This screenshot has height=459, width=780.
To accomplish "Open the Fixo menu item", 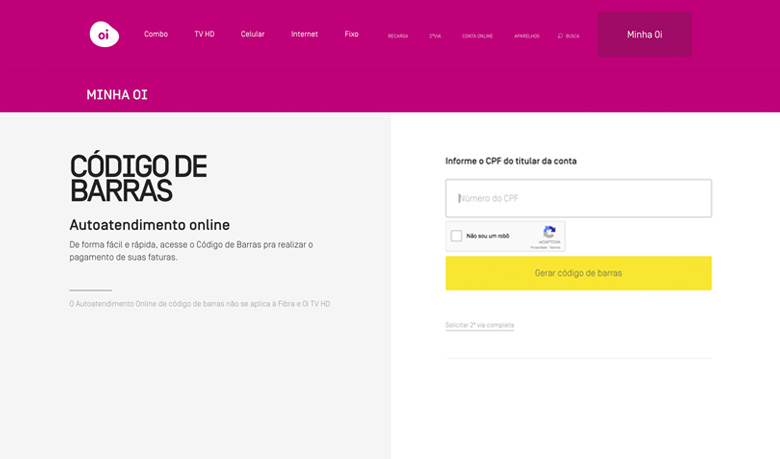I will 351,34.
